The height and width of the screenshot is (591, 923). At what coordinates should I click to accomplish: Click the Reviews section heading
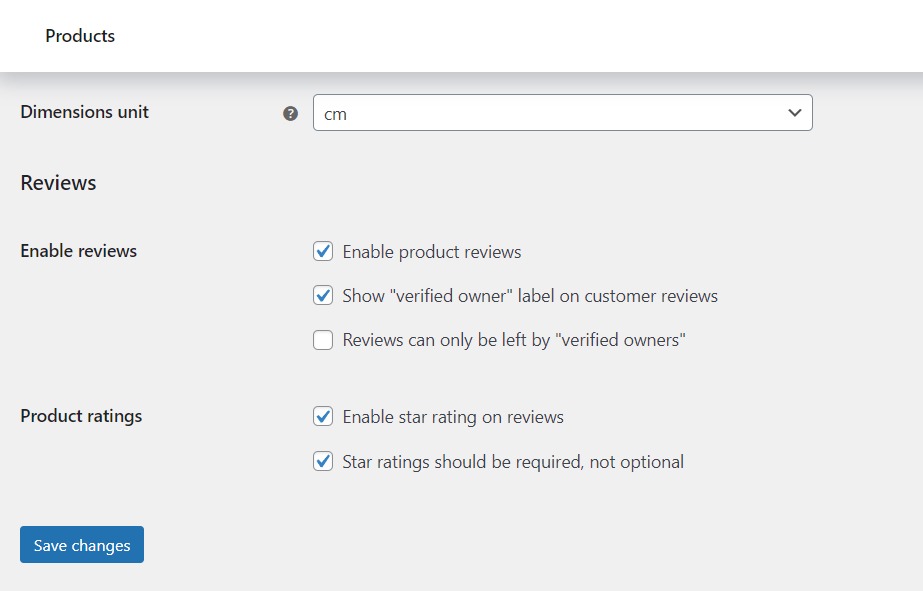click(57, 183)
